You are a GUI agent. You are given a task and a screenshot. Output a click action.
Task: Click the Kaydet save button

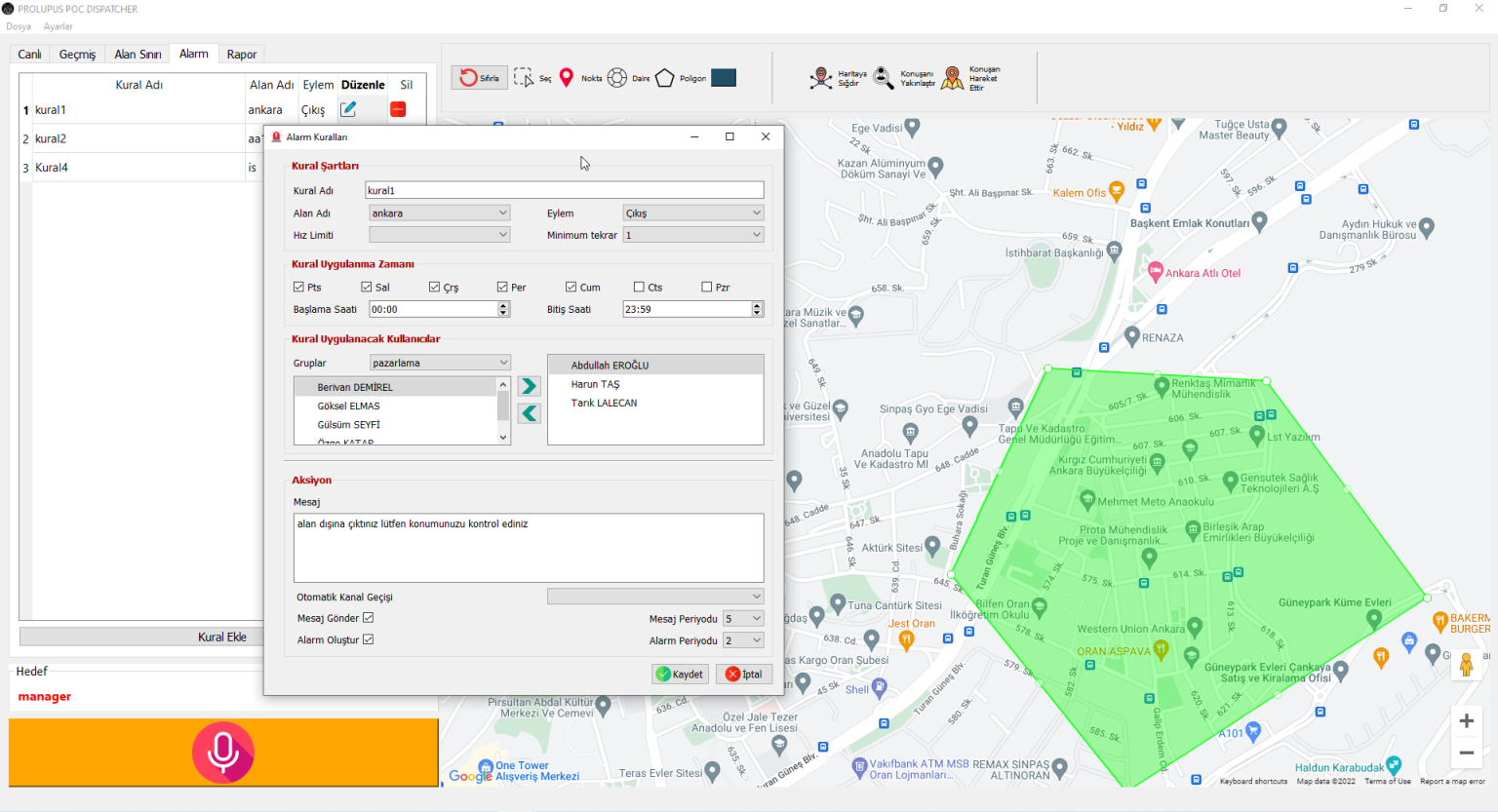pos(680,674)
